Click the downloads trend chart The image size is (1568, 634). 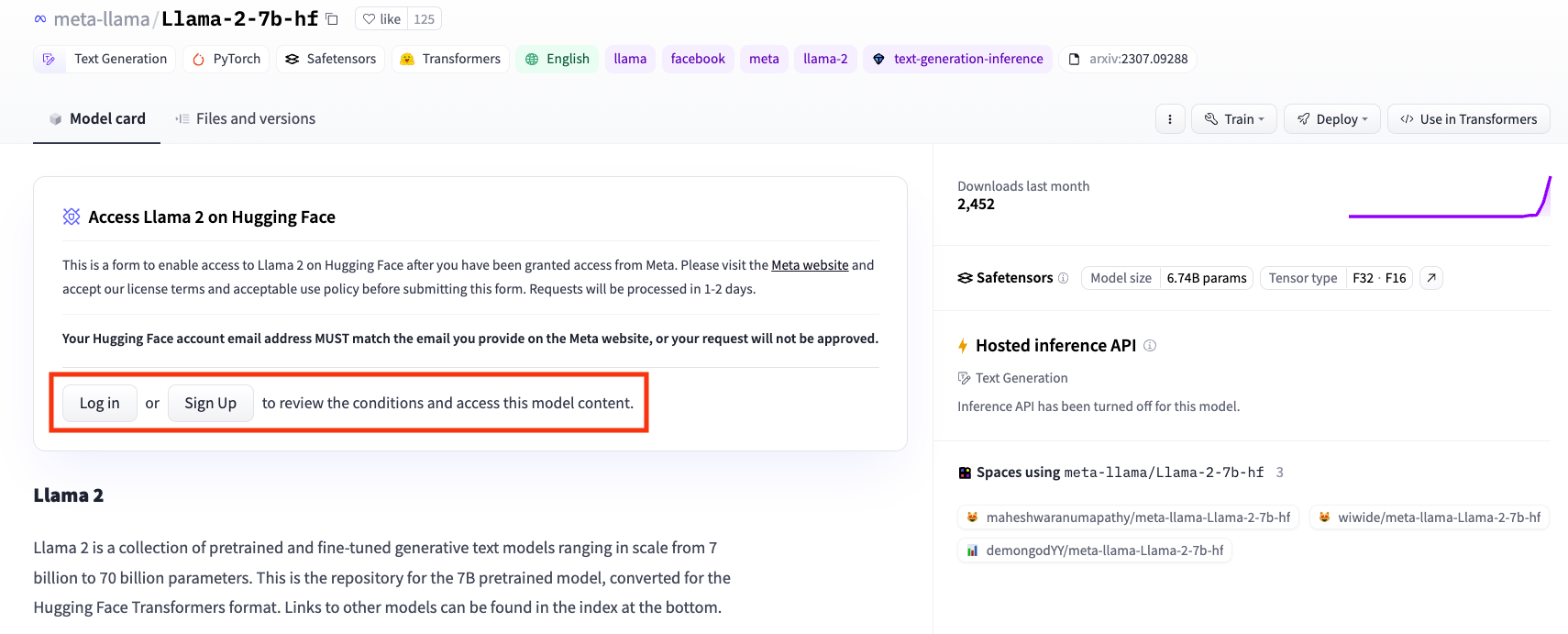(1450, 196)
